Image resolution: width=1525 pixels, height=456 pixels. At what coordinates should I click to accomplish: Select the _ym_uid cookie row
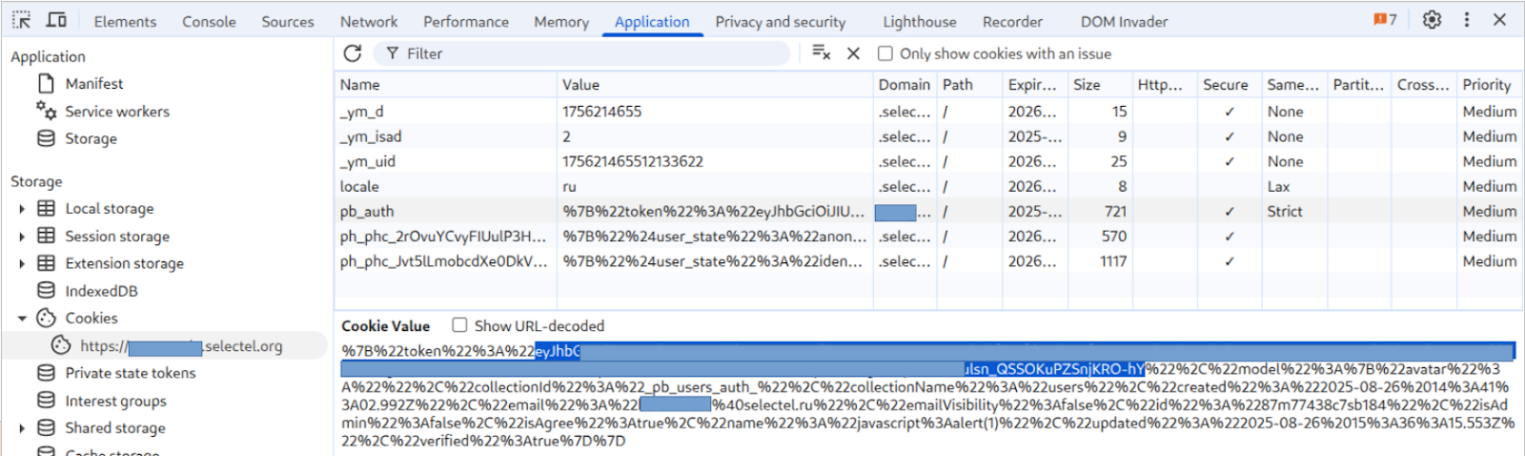(929, 162)
